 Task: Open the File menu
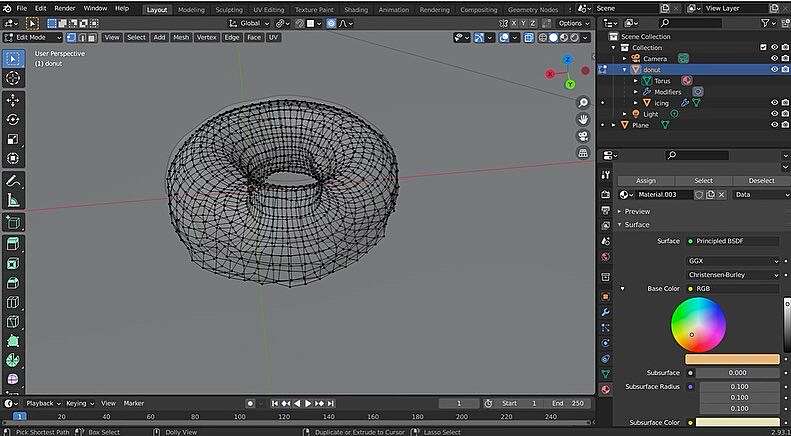[22, 9]
